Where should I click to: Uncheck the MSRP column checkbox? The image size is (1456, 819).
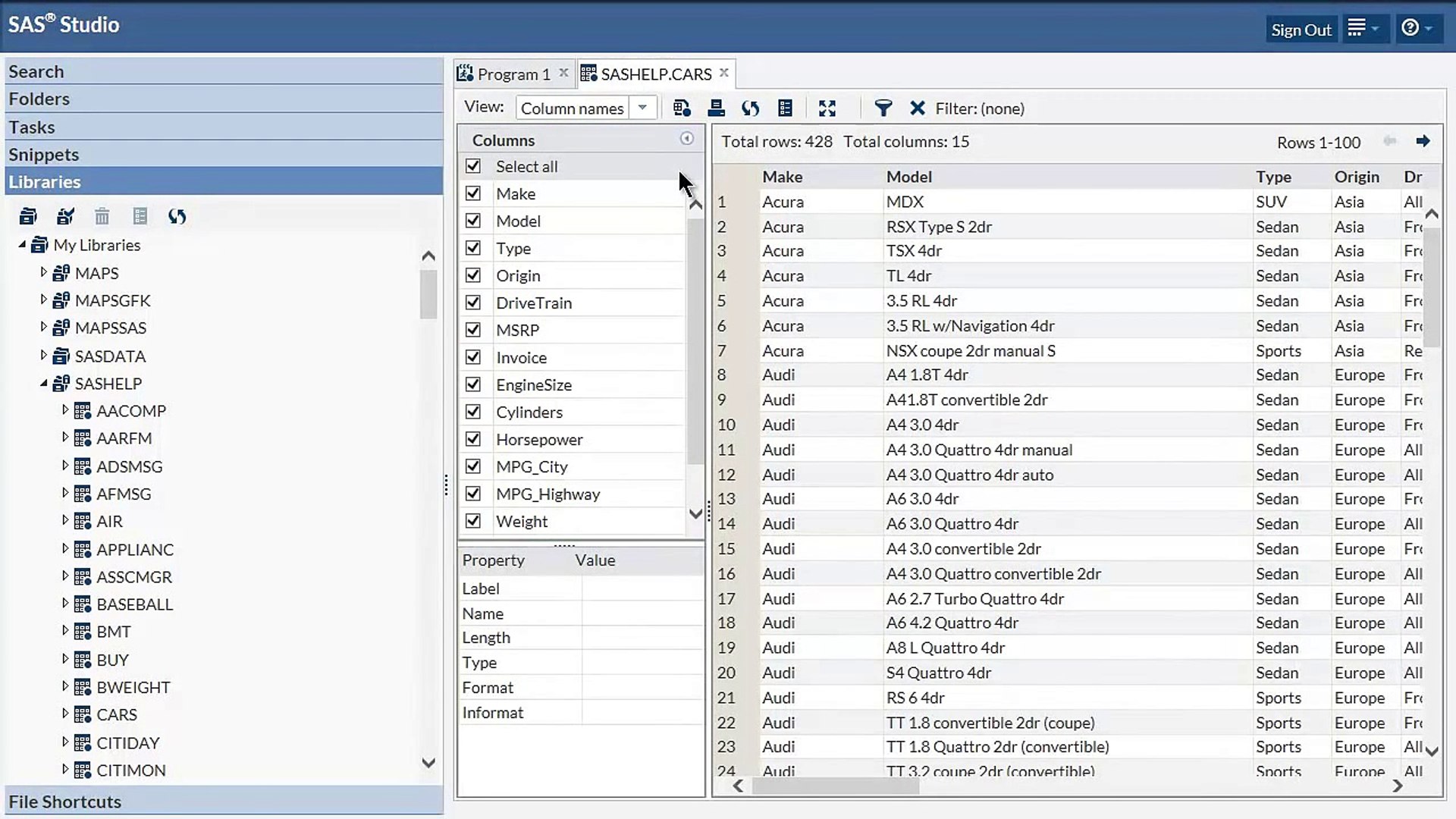[473, 330]
